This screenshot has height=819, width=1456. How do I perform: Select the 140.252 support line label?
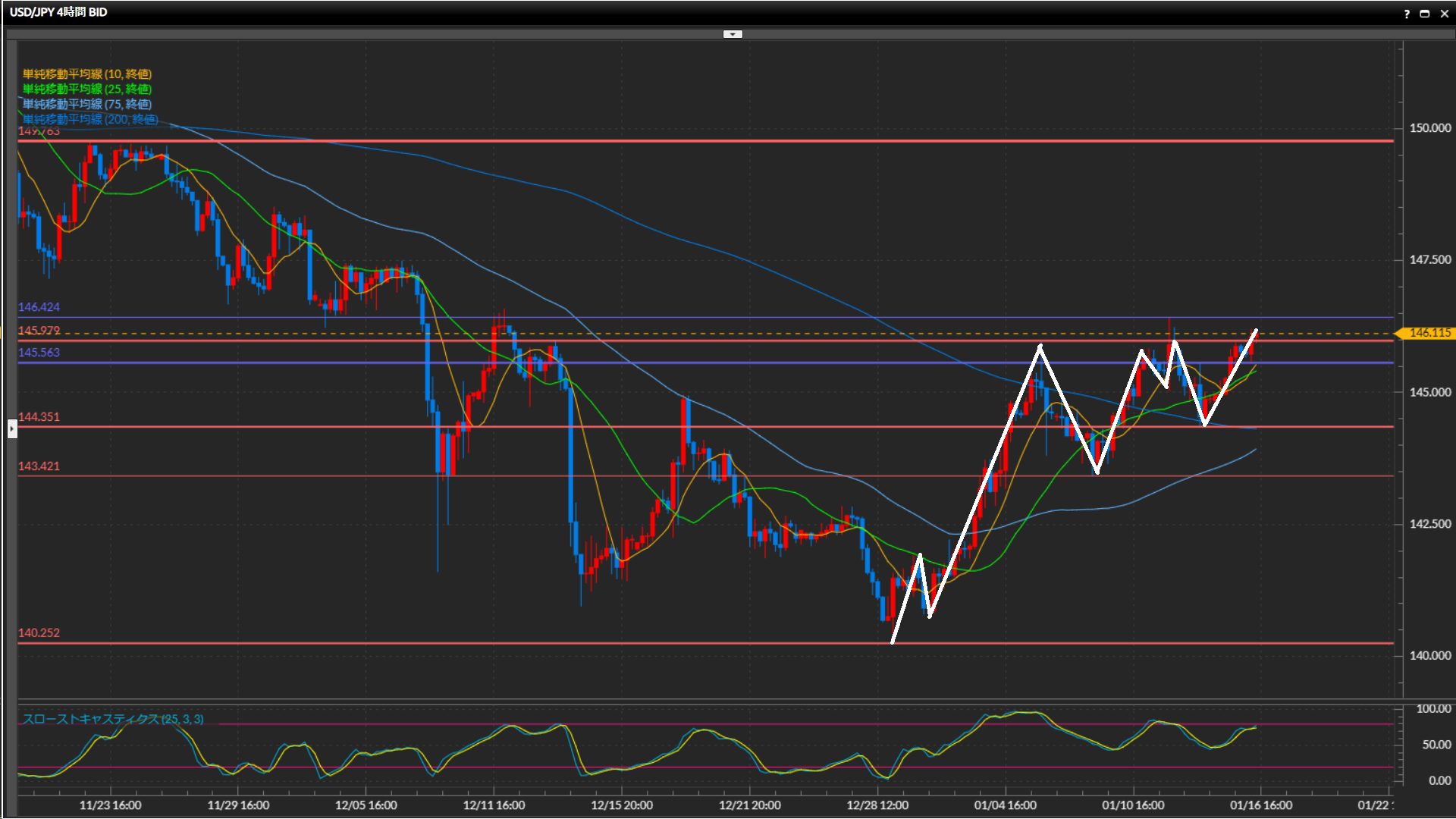(x=39, y=633)
